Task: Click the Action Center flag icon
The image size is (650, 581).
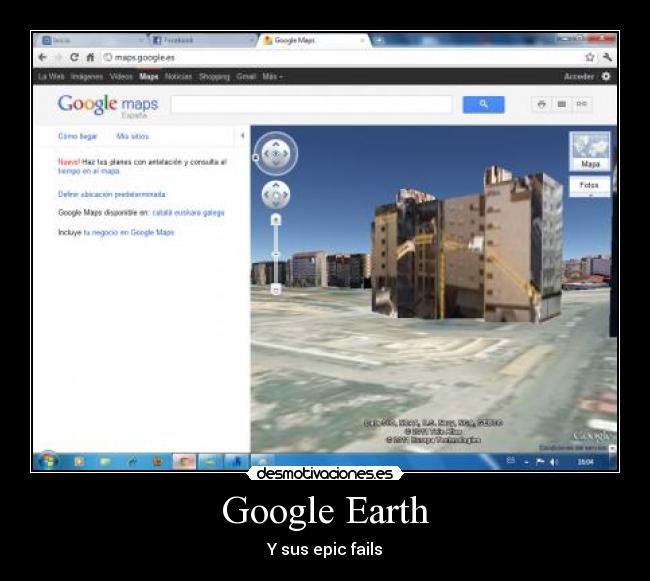Action: click(x=540, y=462)
